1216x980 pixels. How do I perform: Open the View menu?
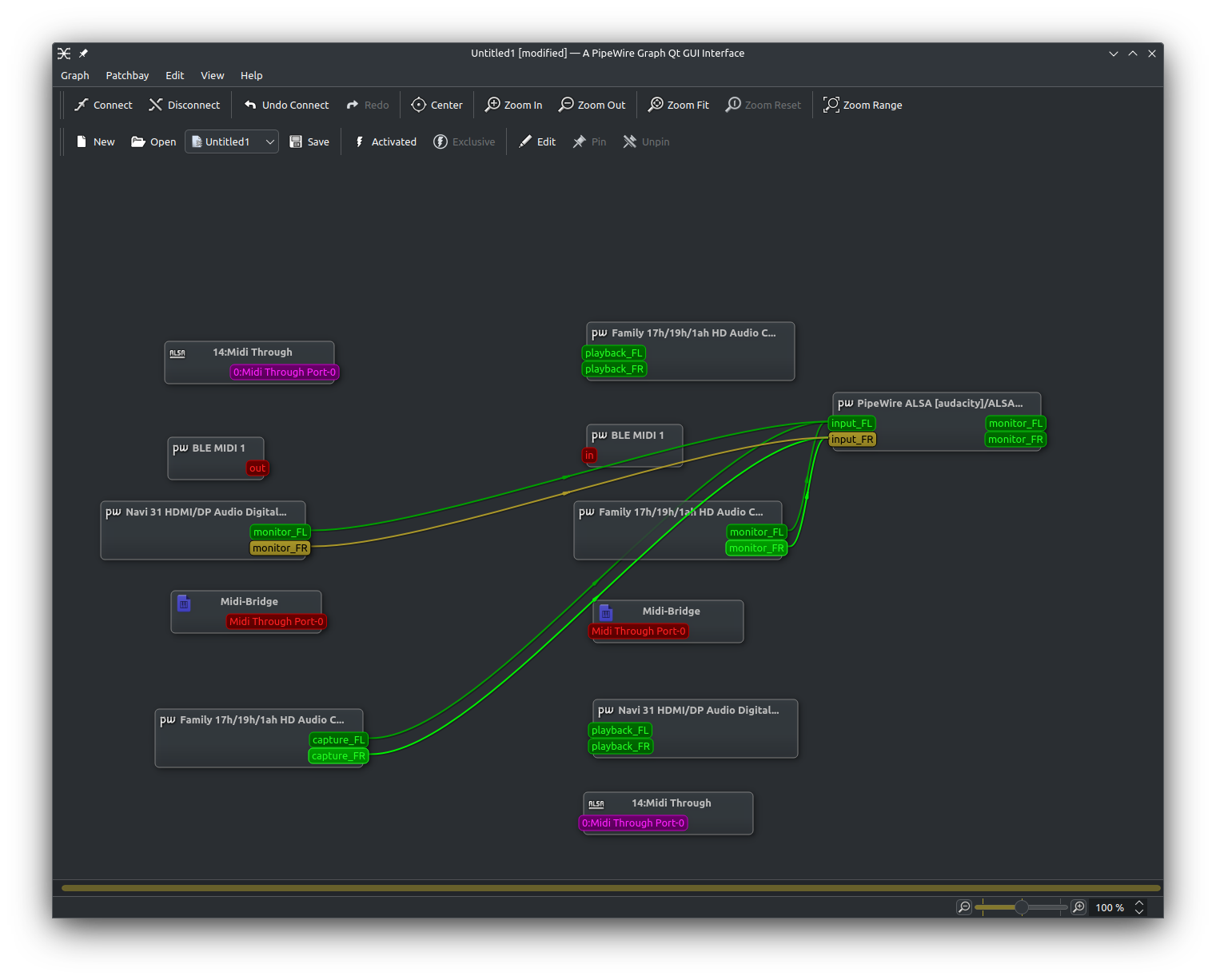click(212, 75)
